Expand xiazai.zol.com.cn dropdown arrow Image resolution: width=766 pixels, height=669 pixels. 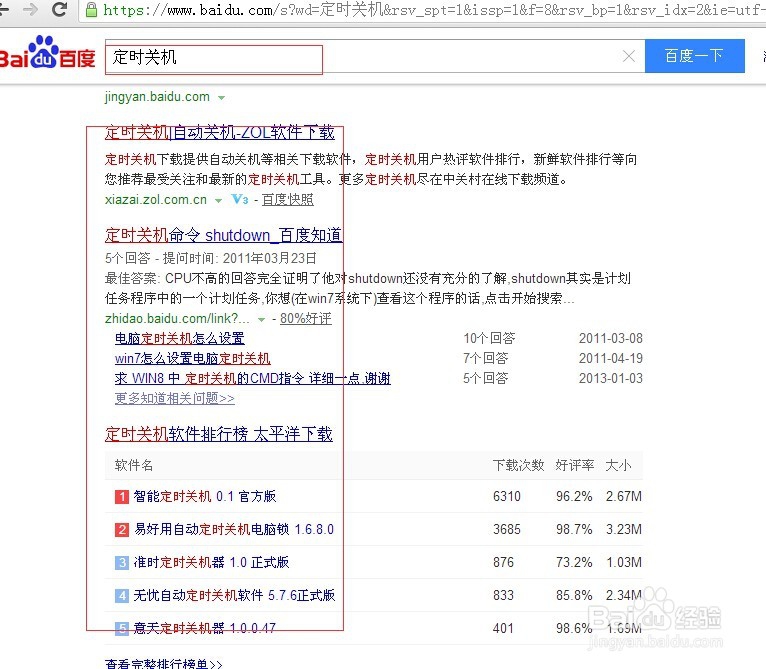(x=218, y=200)
